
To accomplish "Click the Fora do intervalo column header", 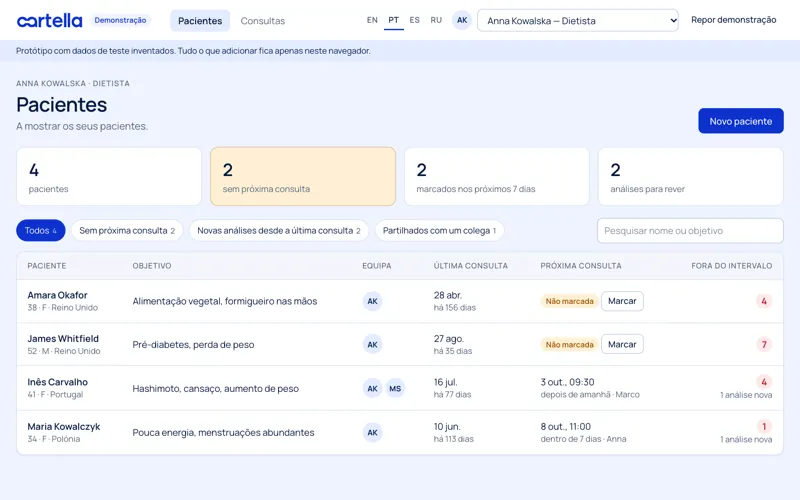I will [x=732, y=266].
